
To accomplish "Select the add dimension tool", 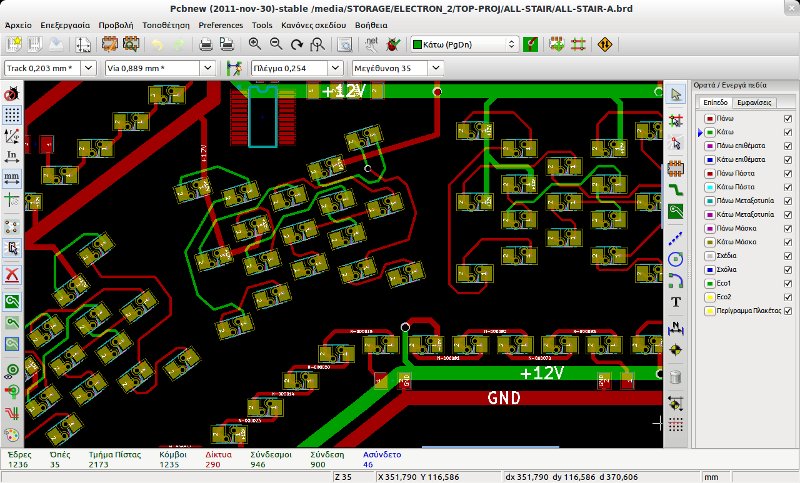I will [x=676, y=325].
